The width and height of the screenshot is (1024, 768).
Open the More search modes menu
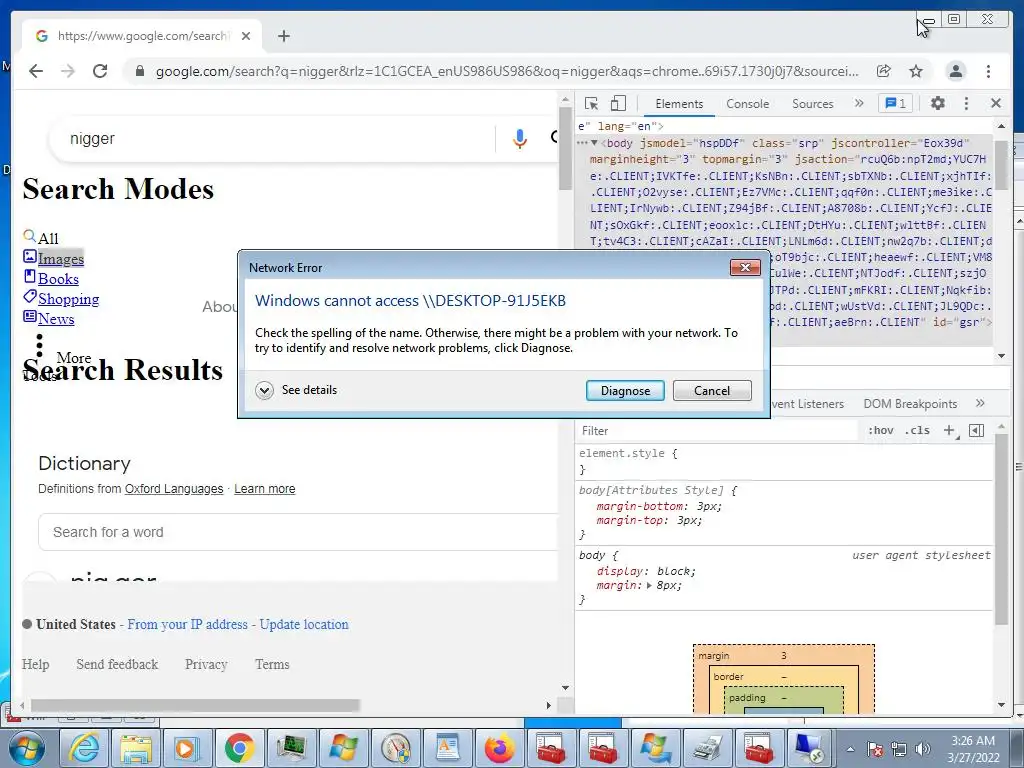[73, 358]
